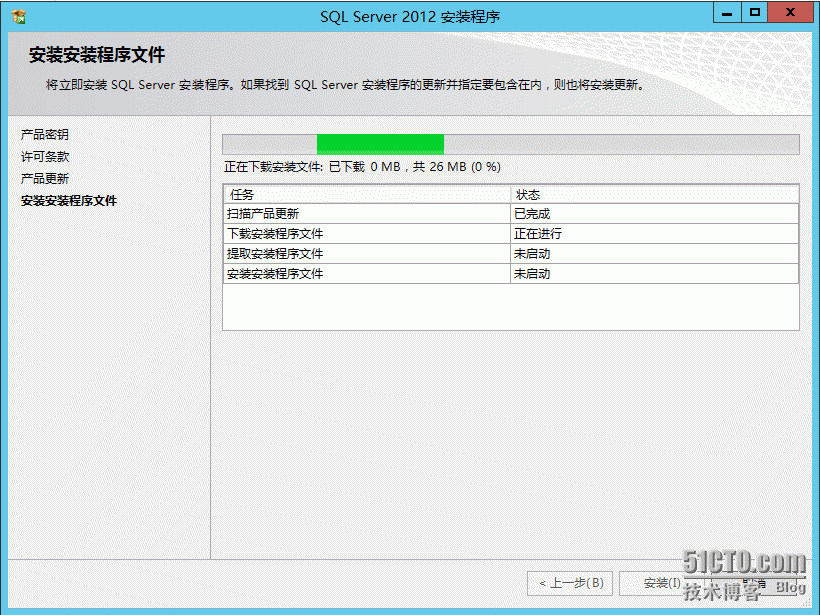The height and width of the screenshot is (615, 820).
Task: Go back with the 上一步(B) button
Action: tap(571, 583)
